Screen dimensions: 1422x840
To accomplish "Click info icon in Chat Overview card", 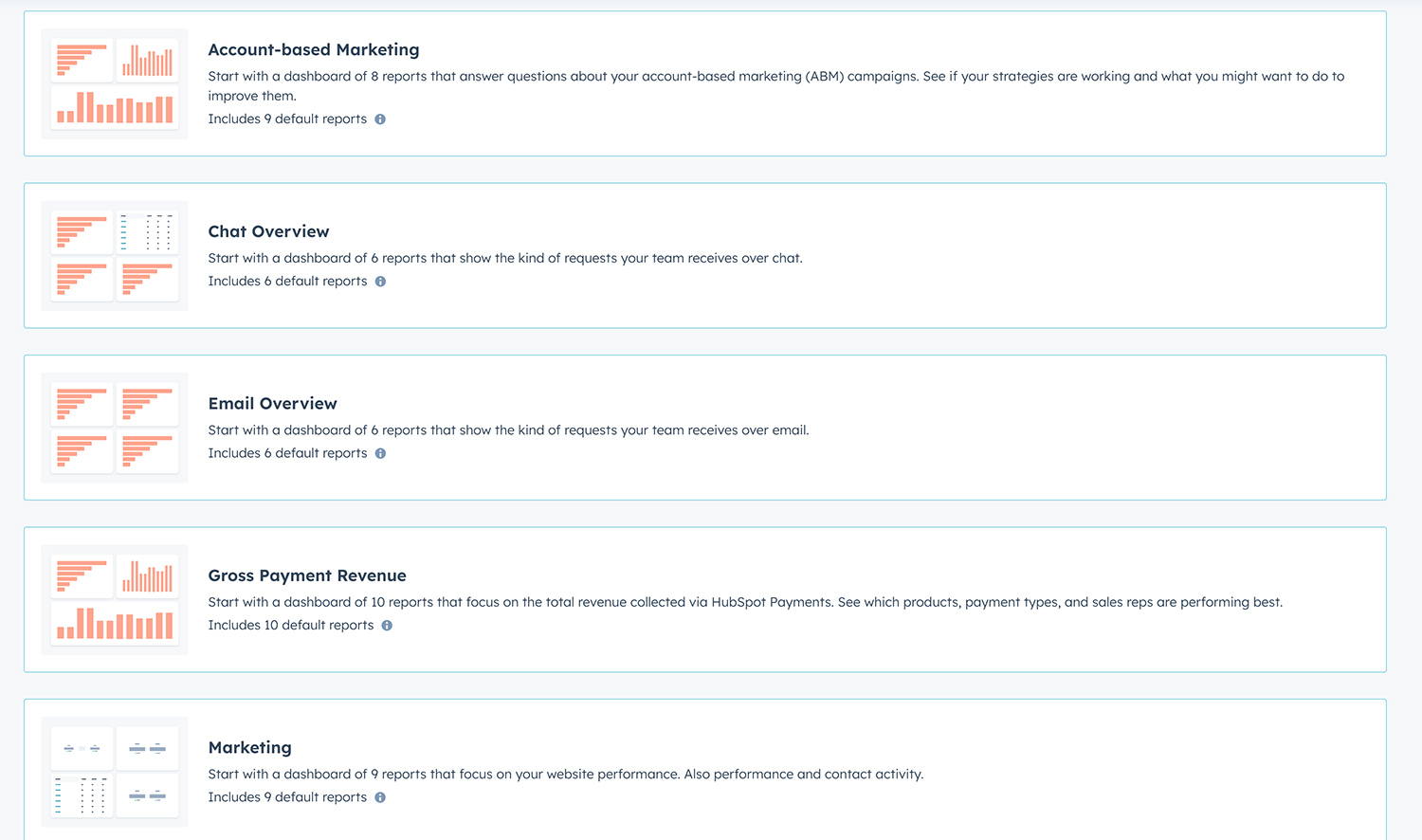I will tap(380, 282).
